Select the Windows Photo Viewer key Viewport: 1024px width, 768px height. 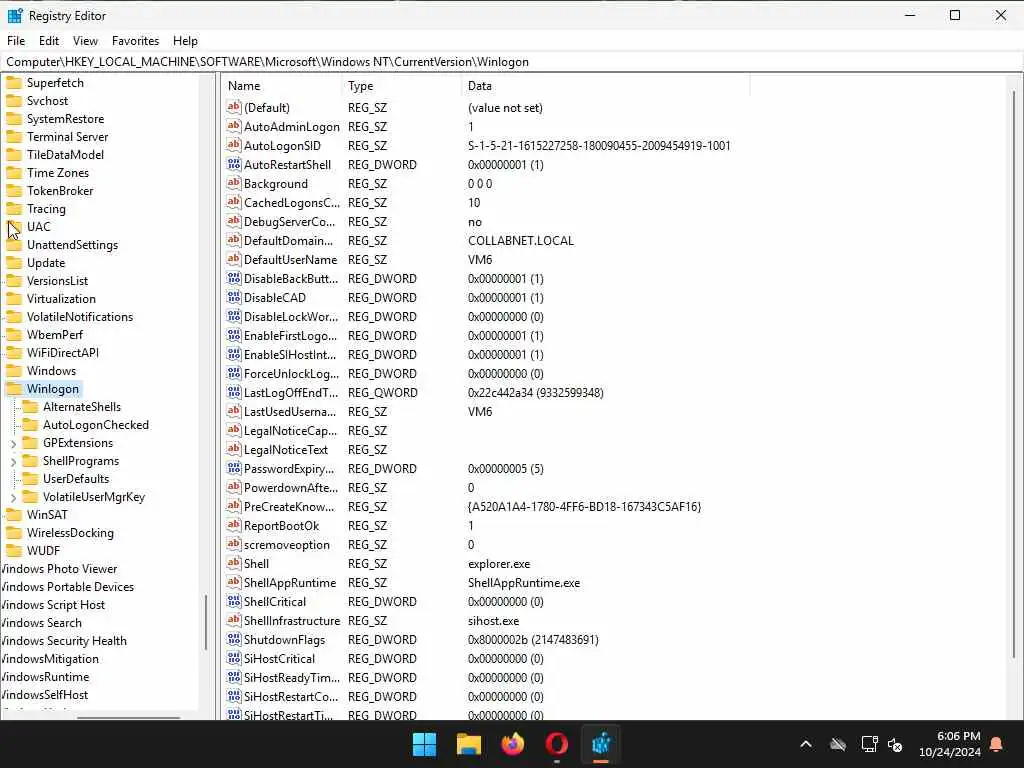coord(59,569)
